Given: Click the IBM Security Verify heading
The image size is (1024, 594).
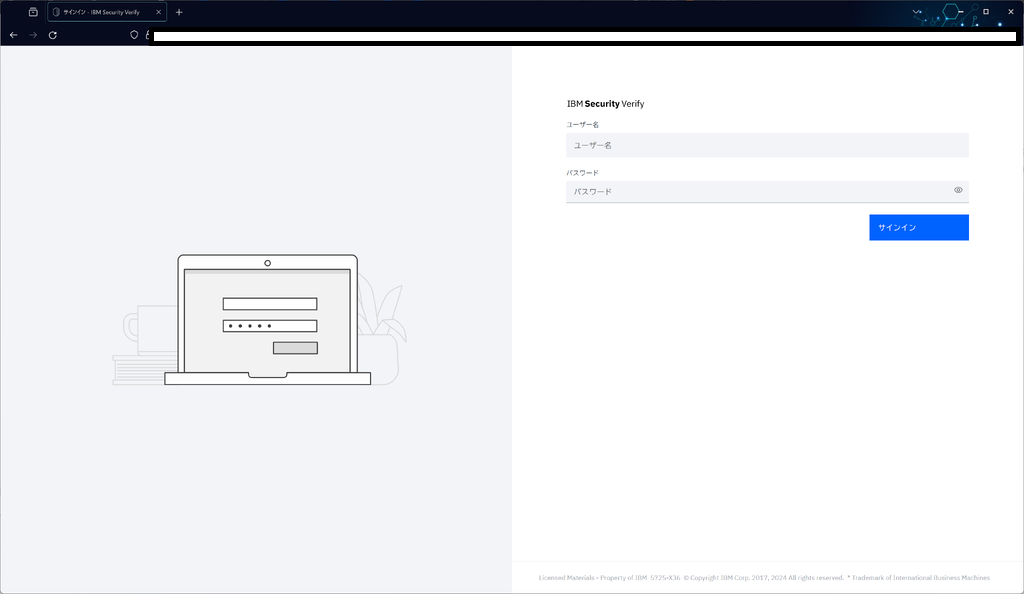Looking at the screenshot, I should point(605,103).
